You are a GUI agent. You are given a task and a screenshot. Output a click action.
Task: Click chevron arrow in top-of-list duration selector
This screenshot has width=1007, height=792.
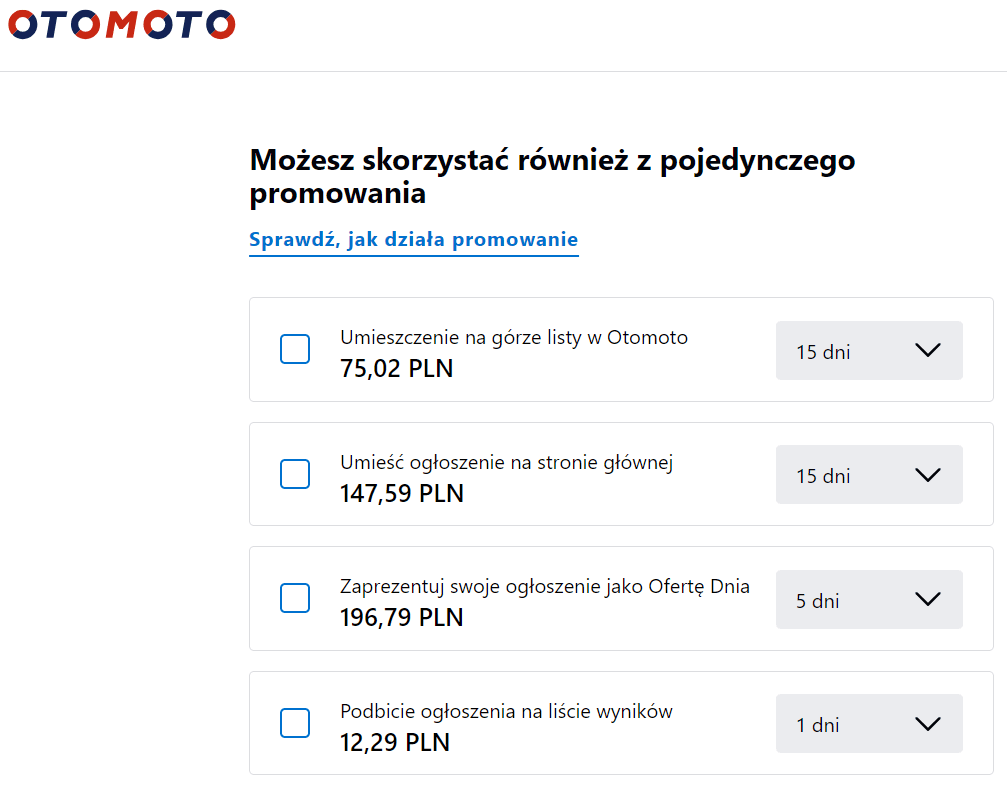[x=927, y=350]
